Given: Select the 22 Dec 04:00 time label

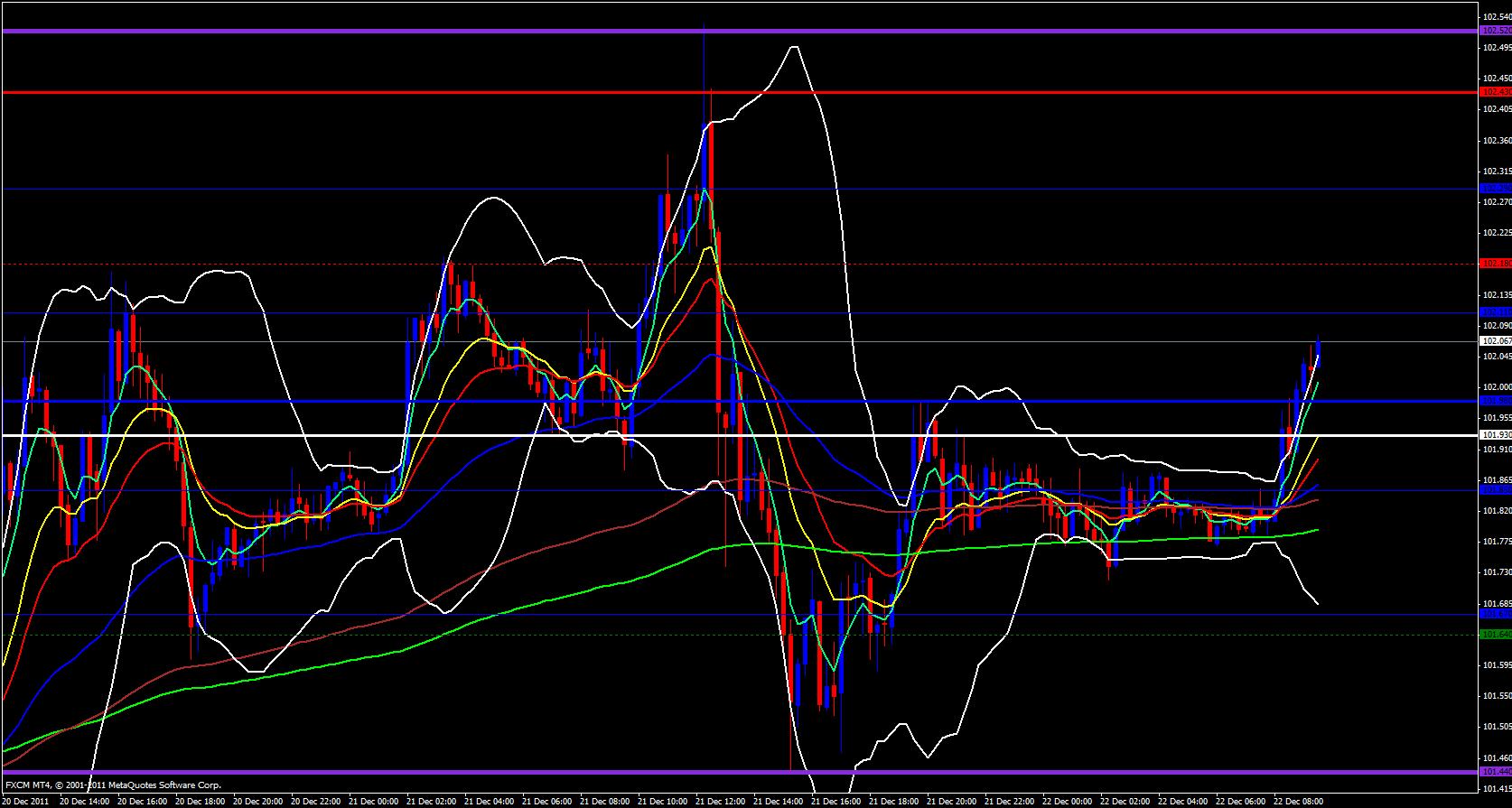Looking at the screenshot, I should click(x=1182, y=802).
